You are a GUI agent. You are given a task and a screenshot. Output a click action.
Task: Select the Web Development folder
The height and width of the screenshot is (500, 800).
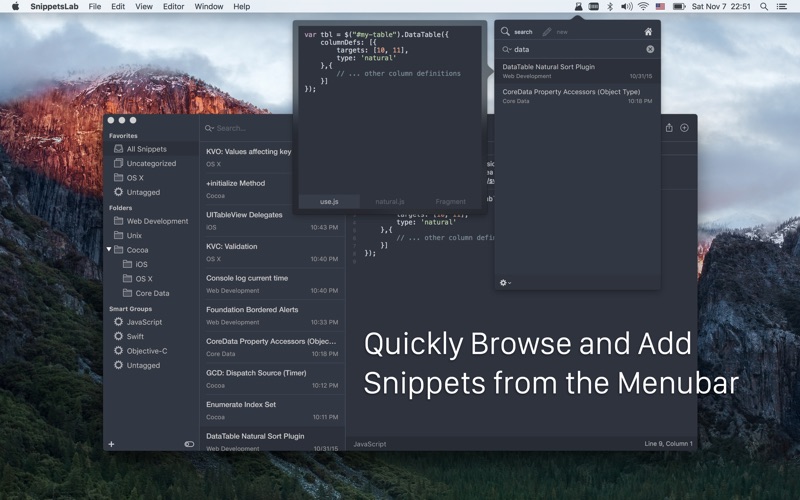(156, 221)
